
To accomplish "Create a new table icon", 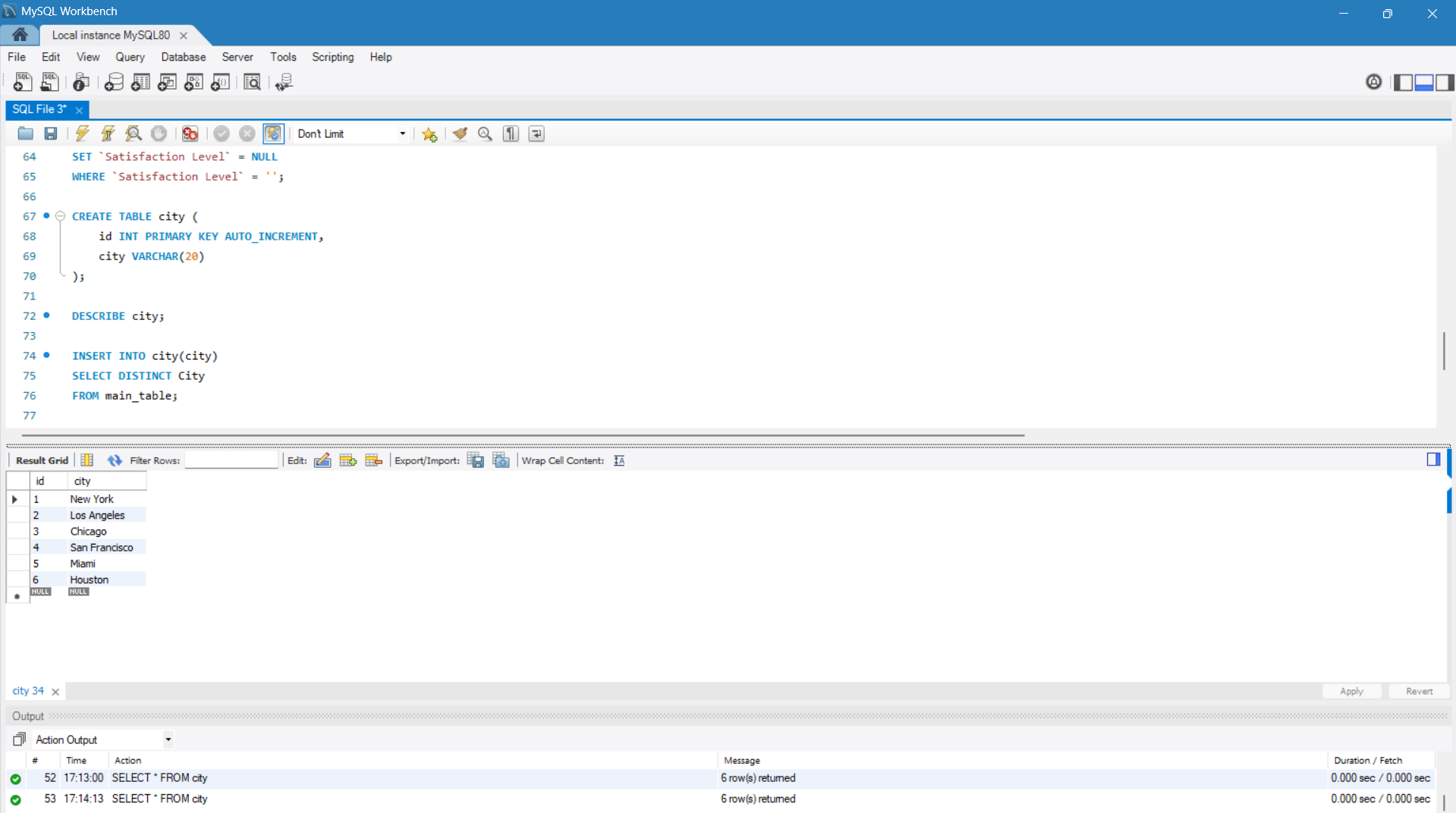I will [140, 82].
